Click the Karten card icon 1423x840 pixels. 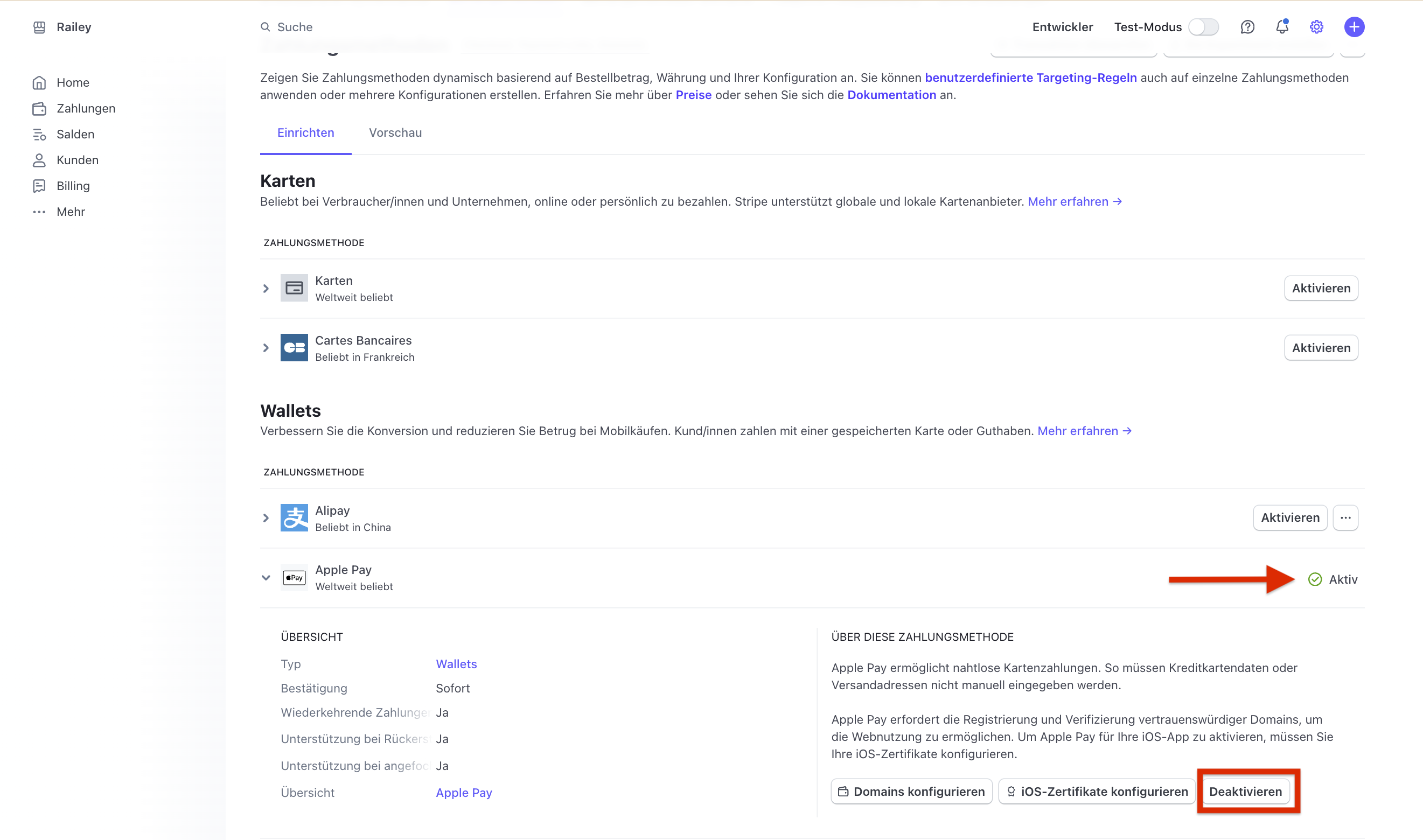point(294,288)
